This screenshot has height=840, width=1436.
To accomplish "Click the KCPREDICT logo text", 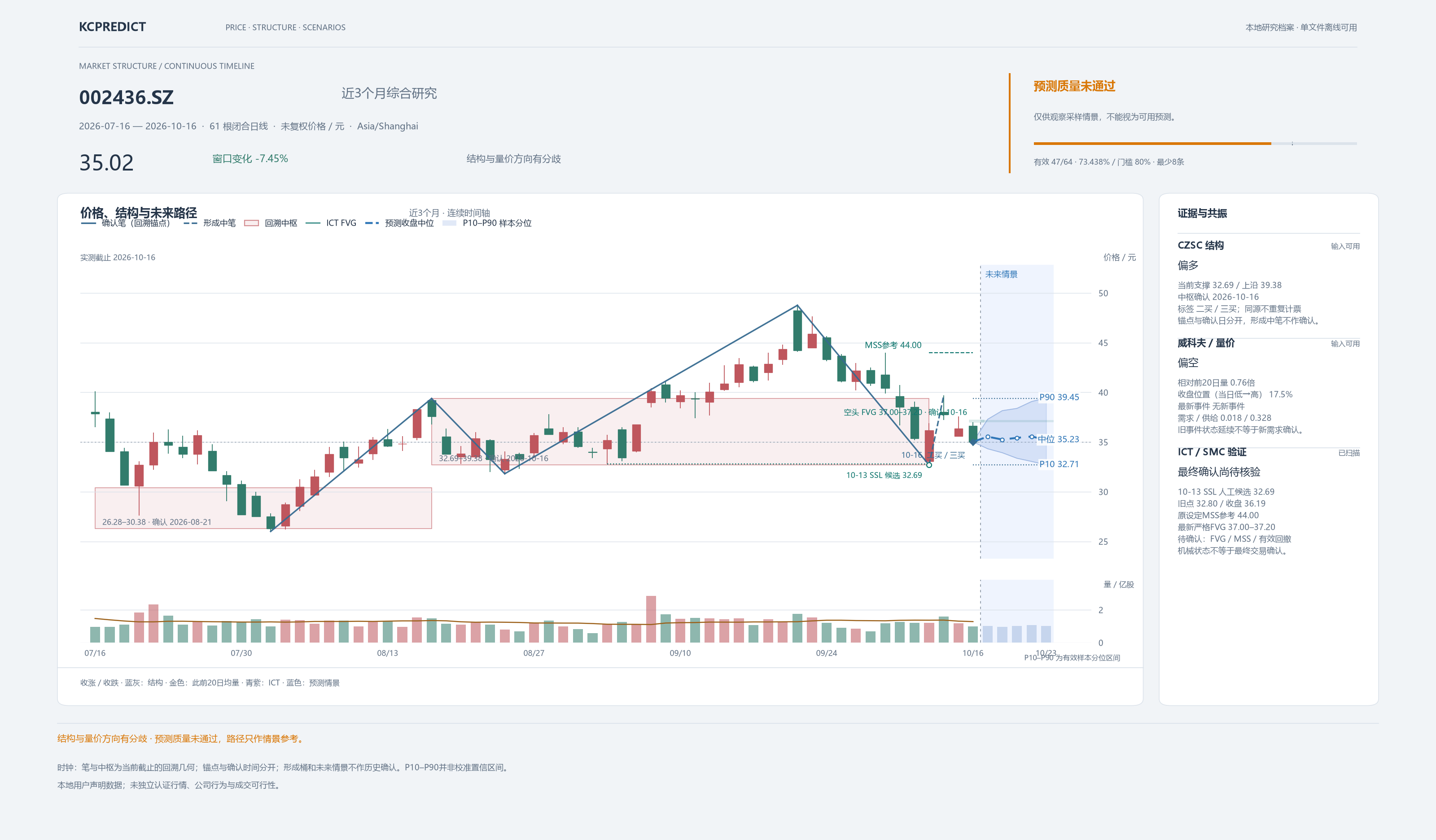I will click(x=112, y=27).
